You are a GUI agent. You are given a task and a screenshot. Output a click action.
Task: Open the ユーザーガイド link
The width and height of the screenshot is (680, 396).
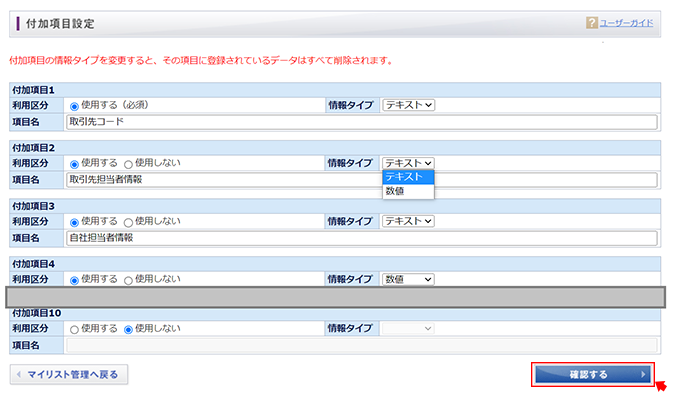[626, 23]
